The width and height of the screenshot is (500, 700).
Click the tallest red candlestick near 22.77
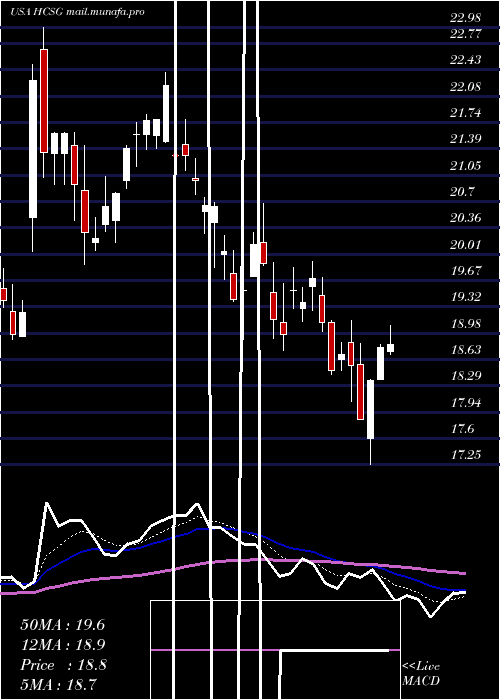tap(44, 101)
